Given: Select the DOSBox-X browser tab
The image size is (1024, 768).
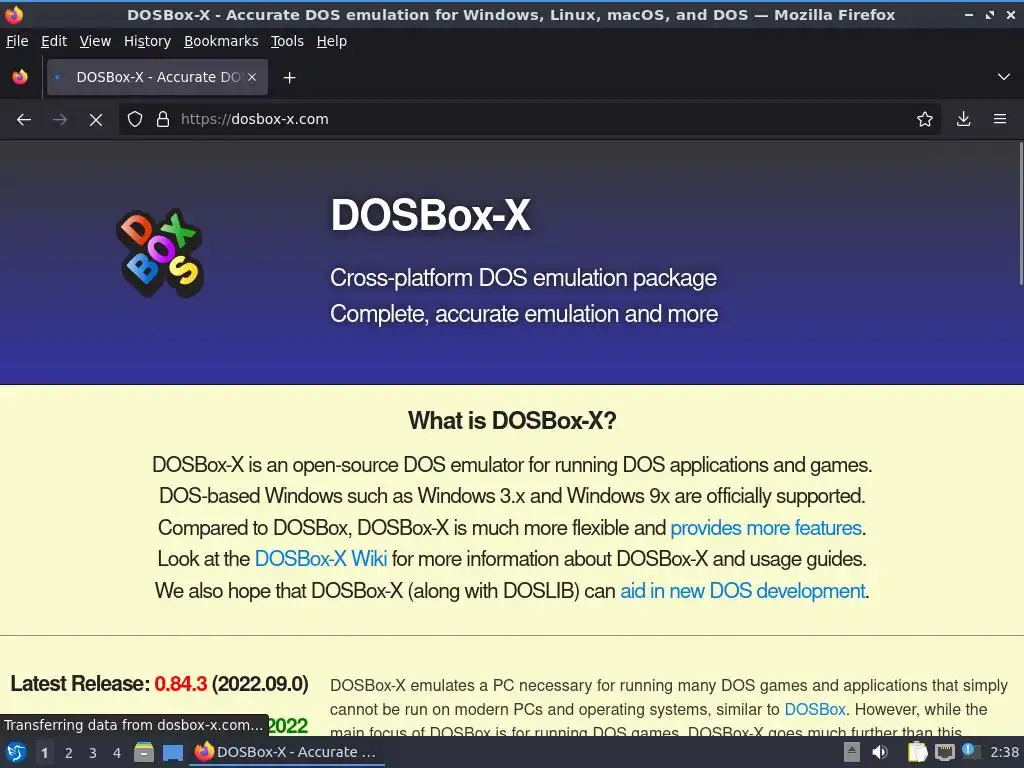Looking at the screenshot, I should pyautogui.click(x=157, y=77).
